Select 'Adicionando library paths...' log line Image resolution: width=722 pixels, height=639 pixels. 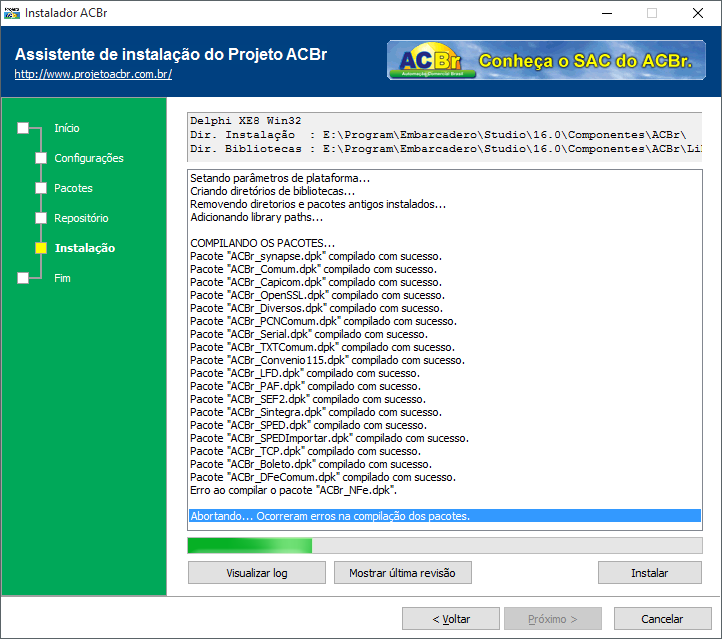[256, 217]
